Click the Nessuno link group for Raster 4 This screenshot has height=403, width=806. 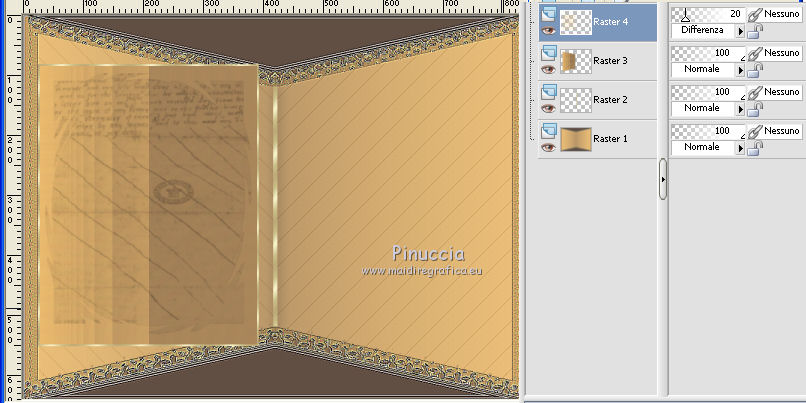[782, 14]
